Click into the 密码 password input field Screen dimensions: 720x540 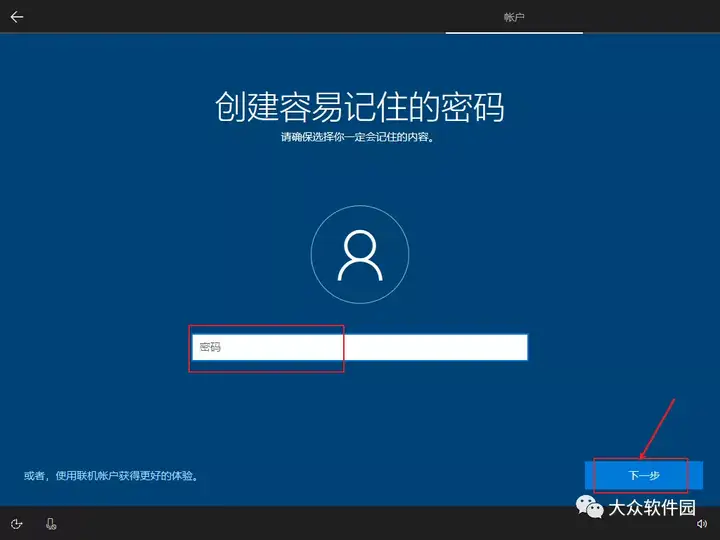pyautogui.click(x=360, y=347)
